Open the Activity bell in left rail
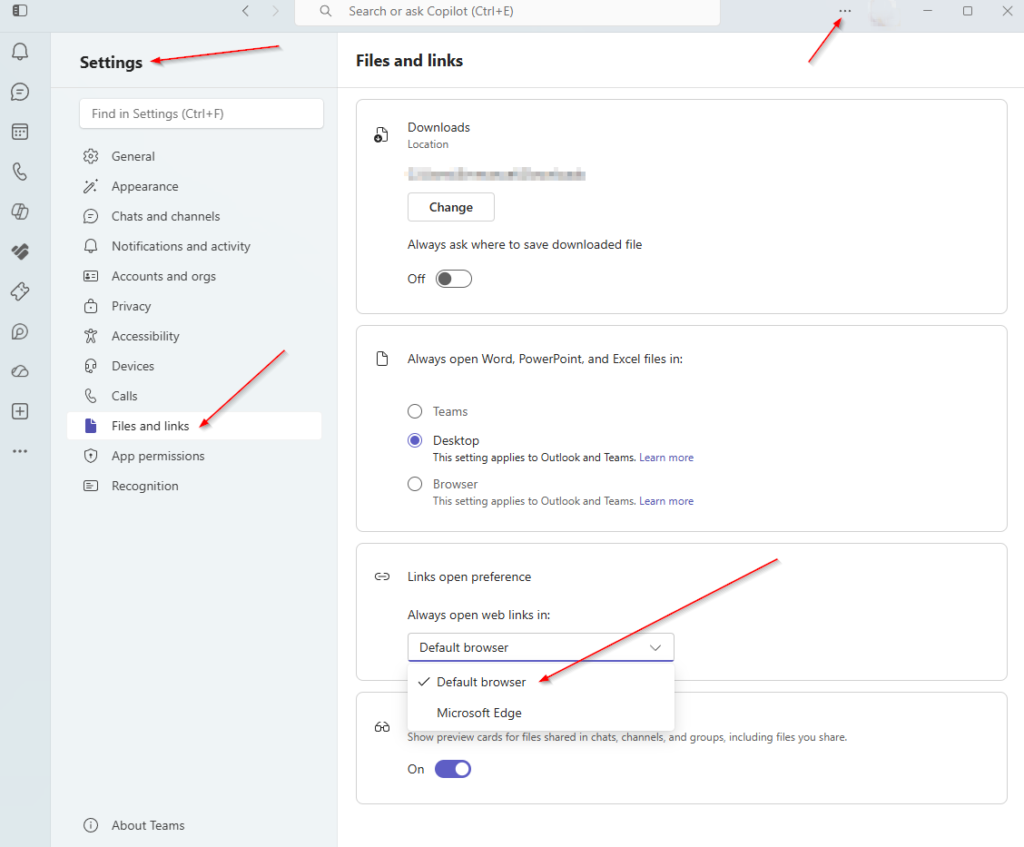The width and height of the screenshot is (1024, 847). [20, 52]
